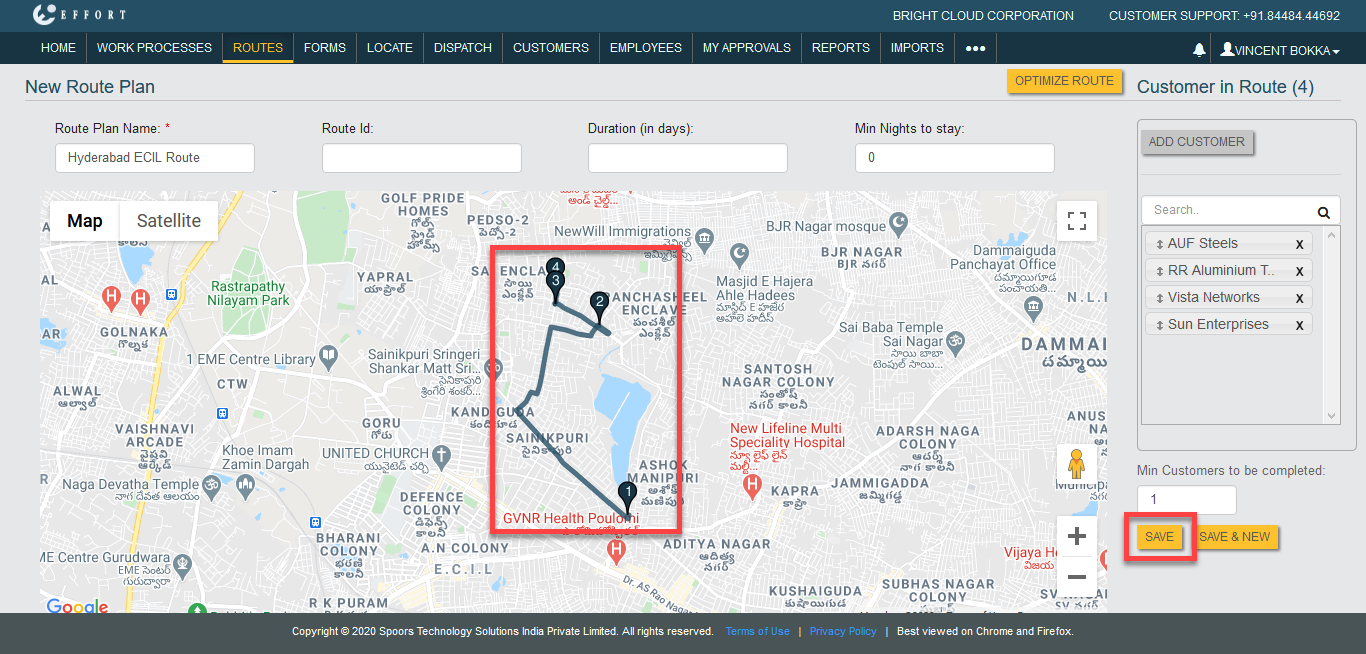Click the search magnifier icon in customer list

[x=1323, y=211]
